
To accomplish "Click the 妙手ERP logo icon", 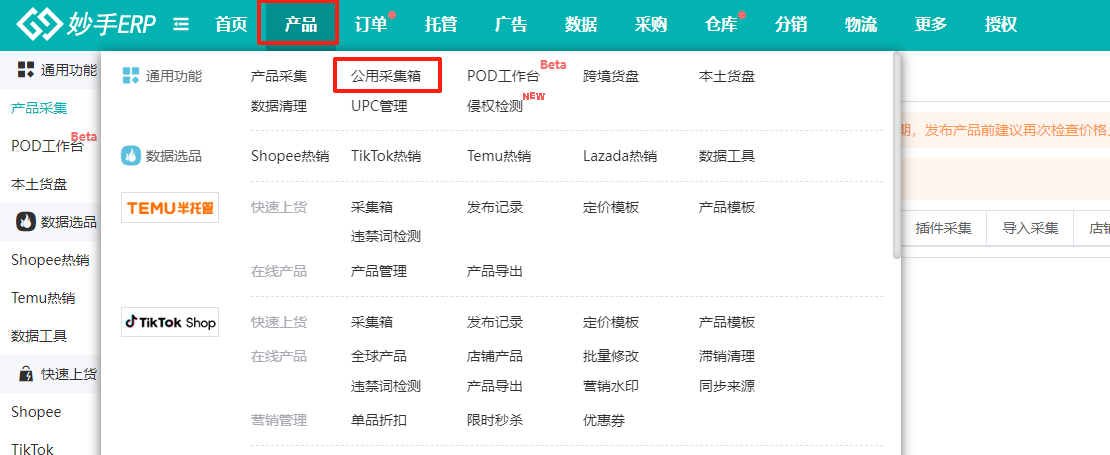I will click(x=38, y=24).
